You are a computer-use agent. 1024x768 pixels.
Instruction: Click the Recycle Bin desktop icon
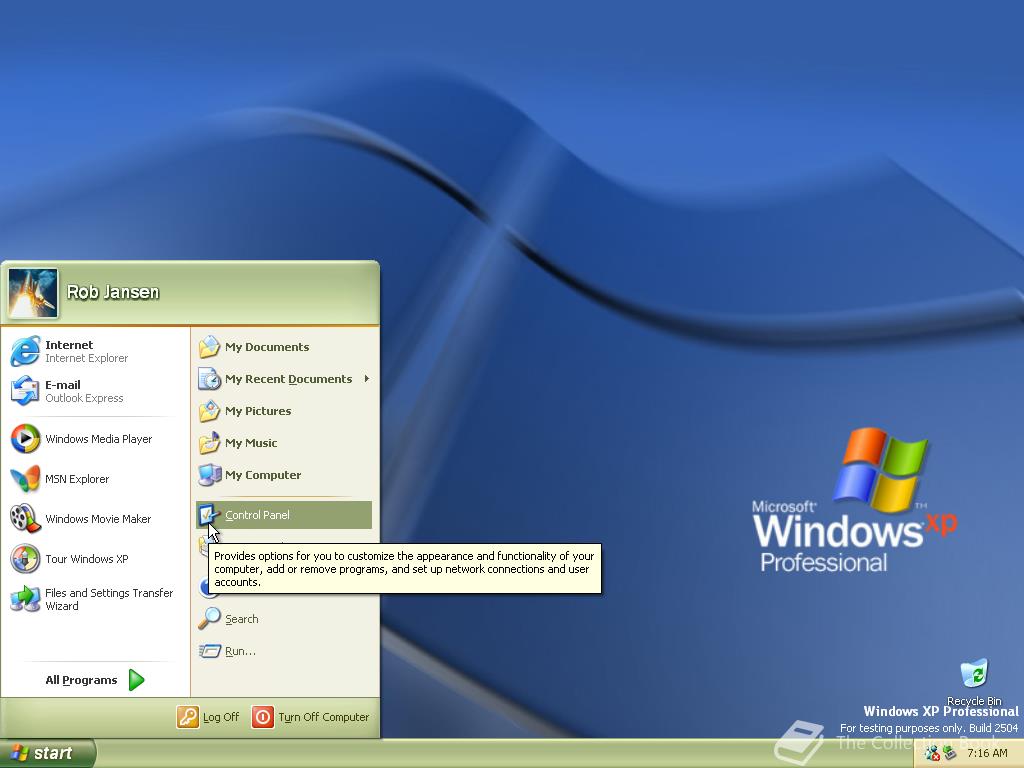(x=974, y=675)
